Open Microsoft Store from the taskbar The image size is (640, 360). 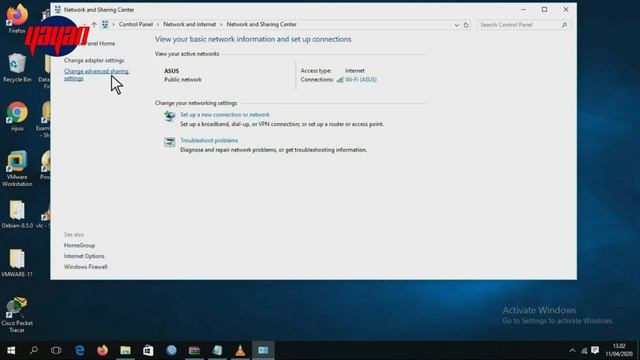148,350
